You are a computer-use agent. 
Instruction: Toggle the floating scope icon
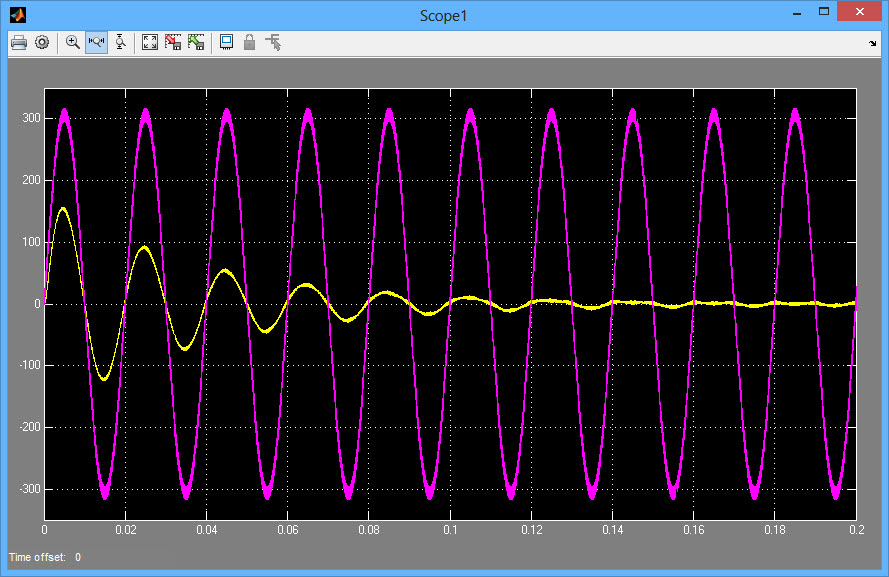click(226, 43)
